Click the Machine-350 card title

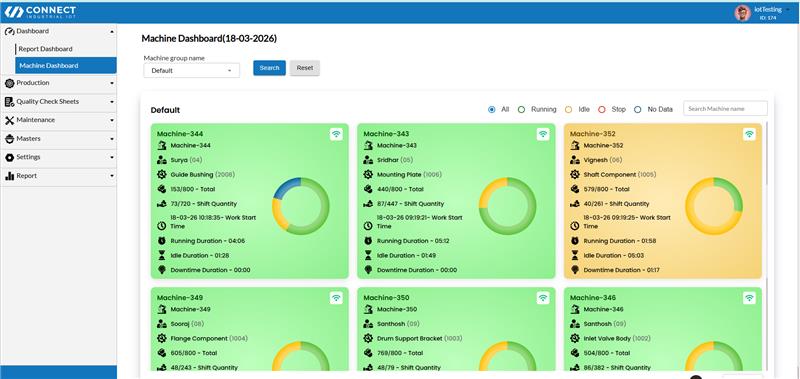386,298
